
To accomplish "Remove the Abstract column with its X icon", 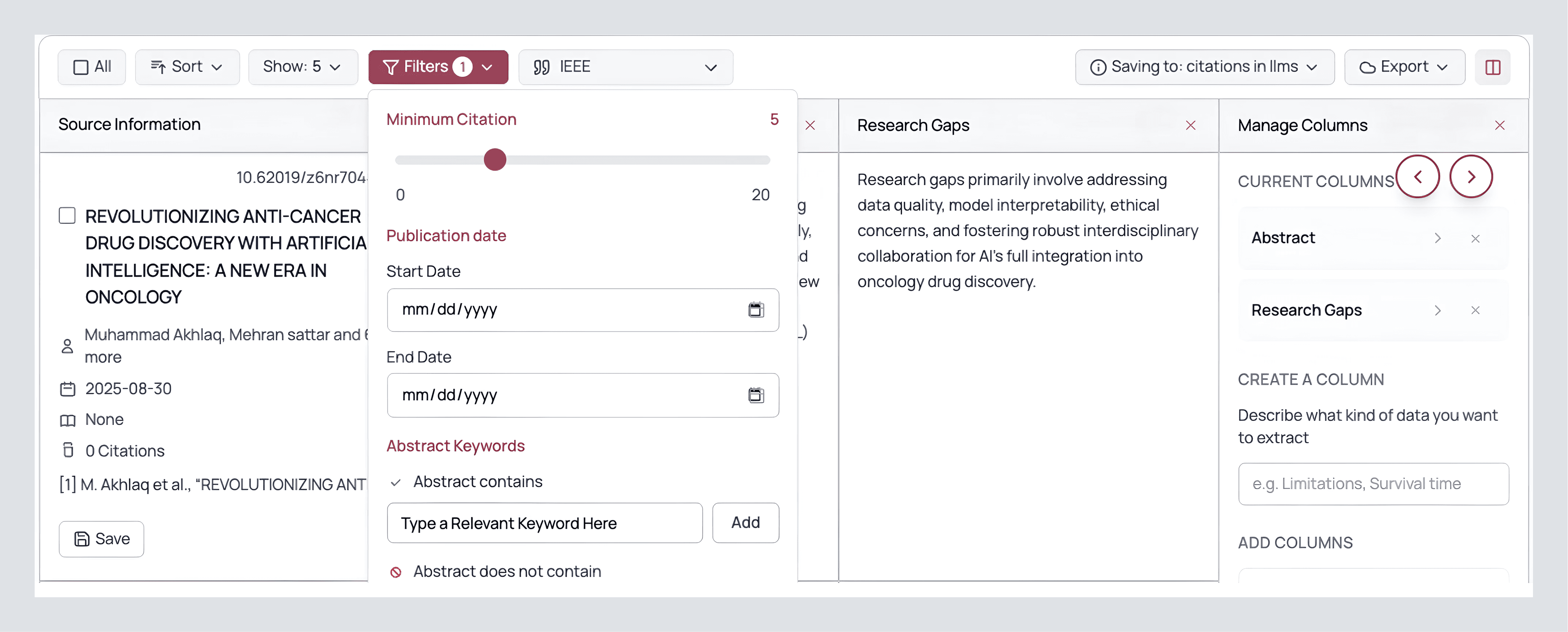I will 1475,239.
